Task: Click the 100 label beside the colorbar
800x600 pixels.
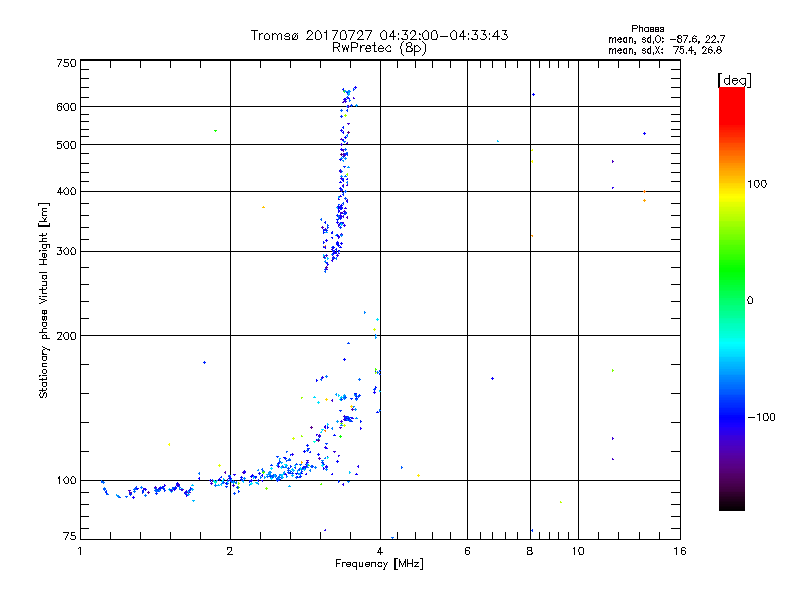Action: [x=757, y=184]
